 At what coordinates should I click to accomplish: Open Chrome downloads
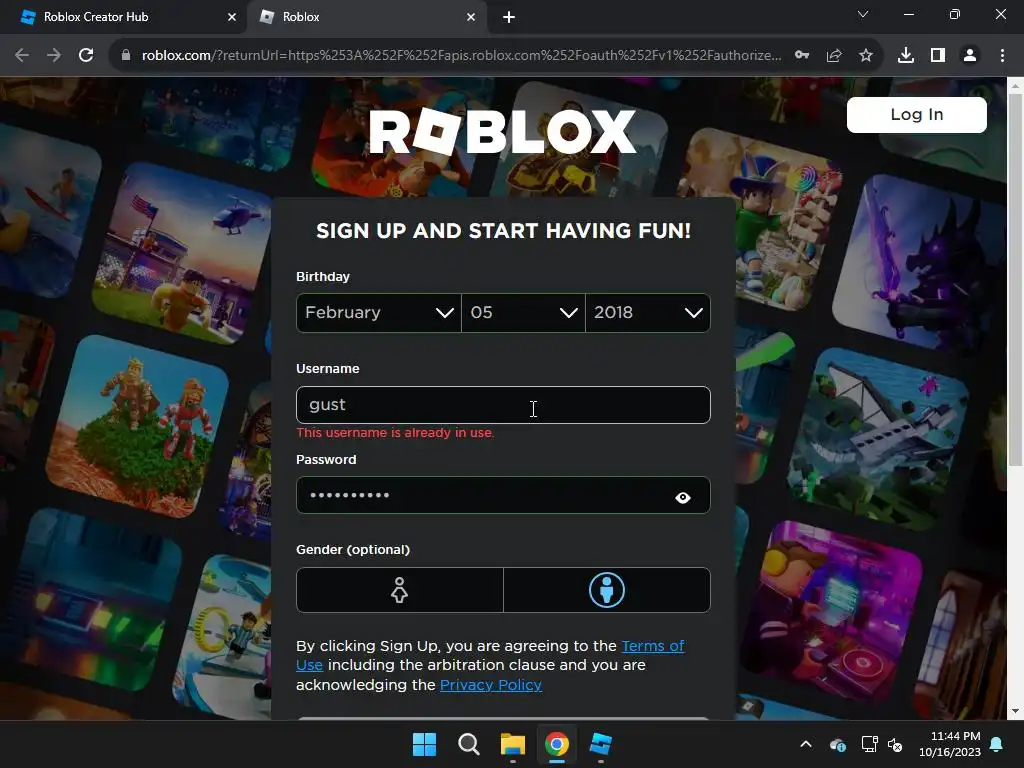[x=906, y=56]
